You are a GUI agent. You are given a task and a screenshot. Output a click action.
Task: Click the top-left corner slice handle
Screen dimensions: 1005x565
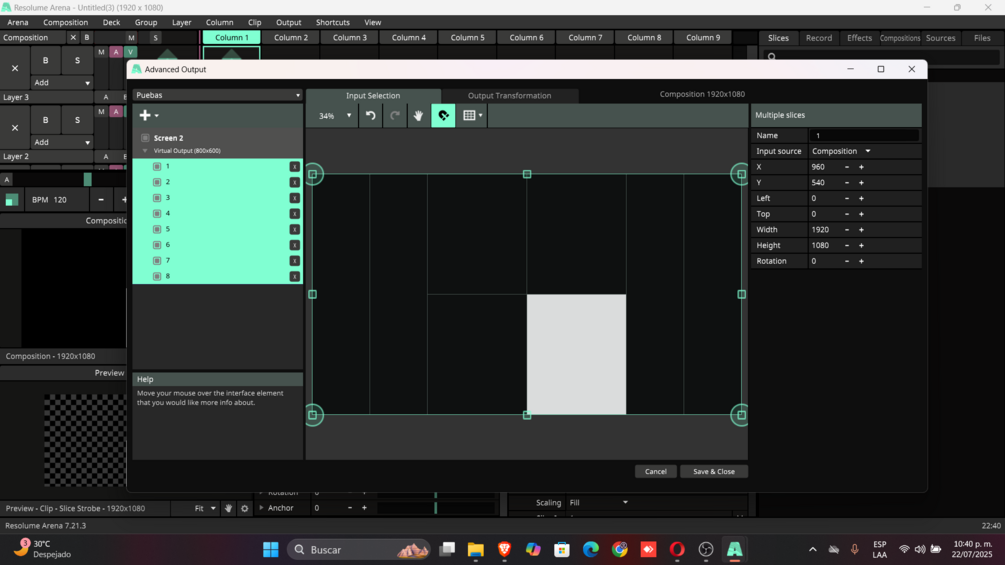pyautogui.click(x=313, y=174)
